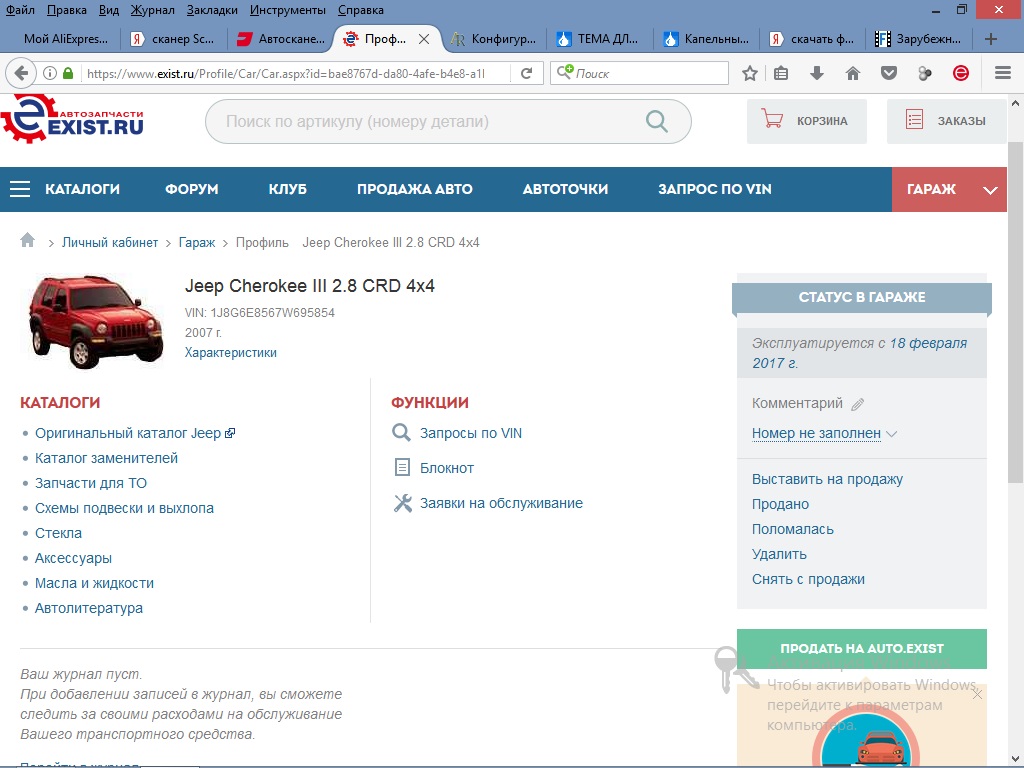The image size is (1024, 768).
Task: Open АВТОТОЧКИ navigation item
Action: tap(566, 189)
